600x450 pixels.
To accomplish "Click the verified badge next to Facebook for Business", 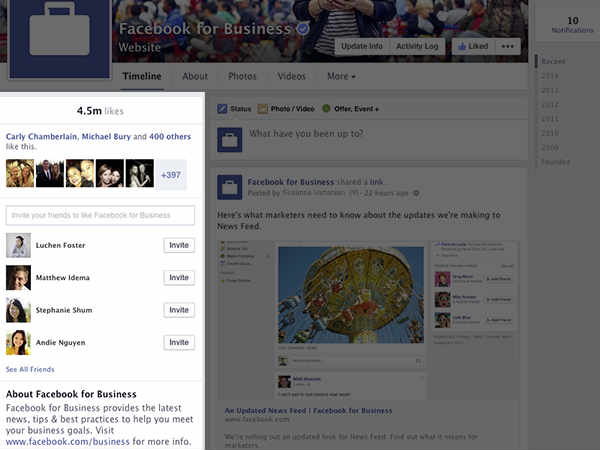I will pos(303,29).
